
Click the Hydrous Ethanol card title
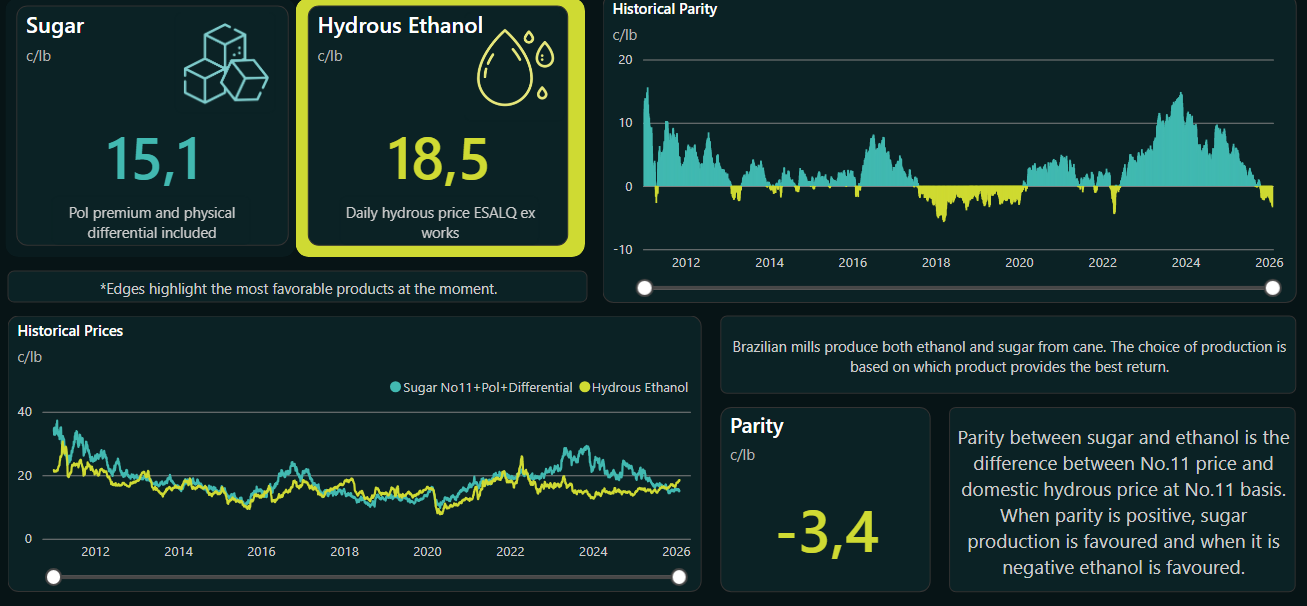(400, 26)
